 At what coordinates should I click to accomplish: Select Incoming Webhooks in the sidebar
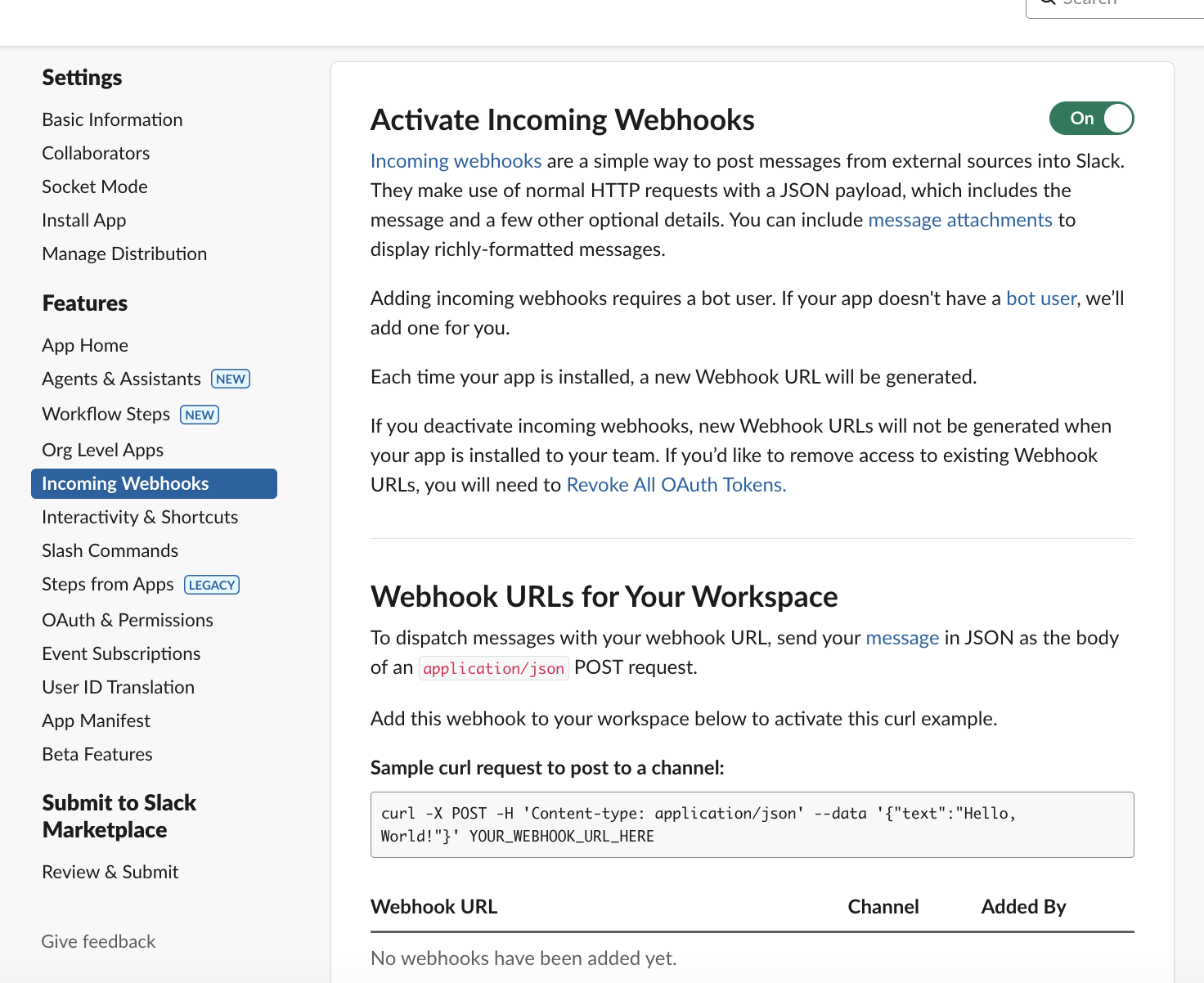point(154,483)
